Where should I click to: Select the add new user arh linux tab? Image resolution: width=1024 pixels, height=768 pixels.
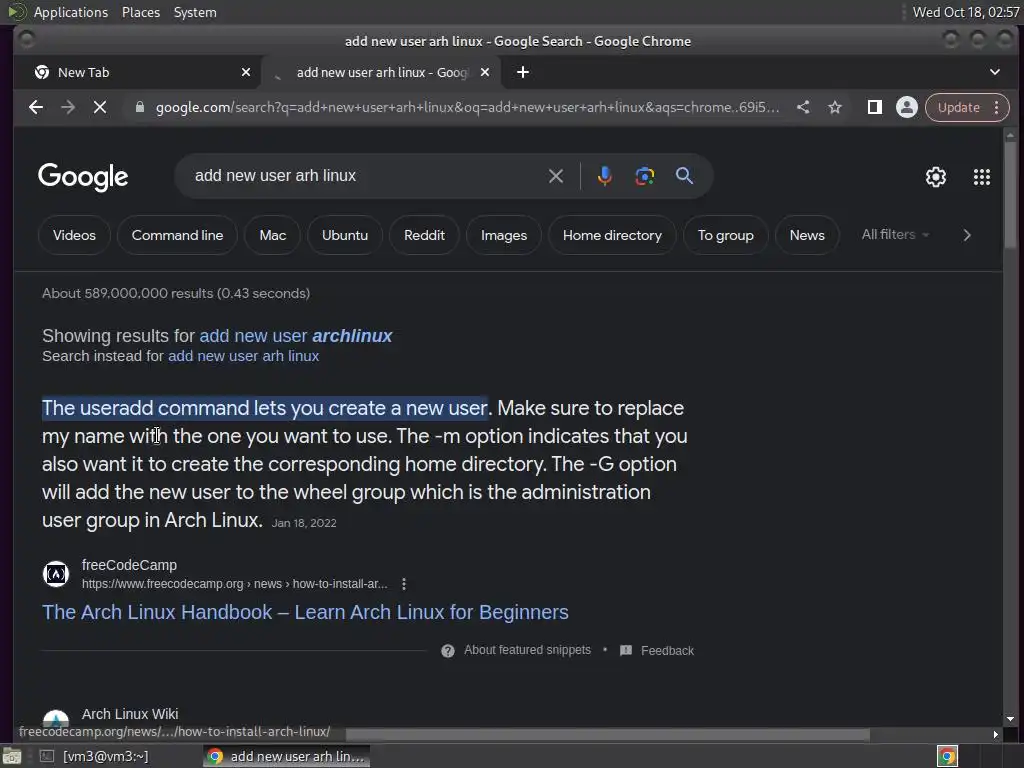point(381,72)
